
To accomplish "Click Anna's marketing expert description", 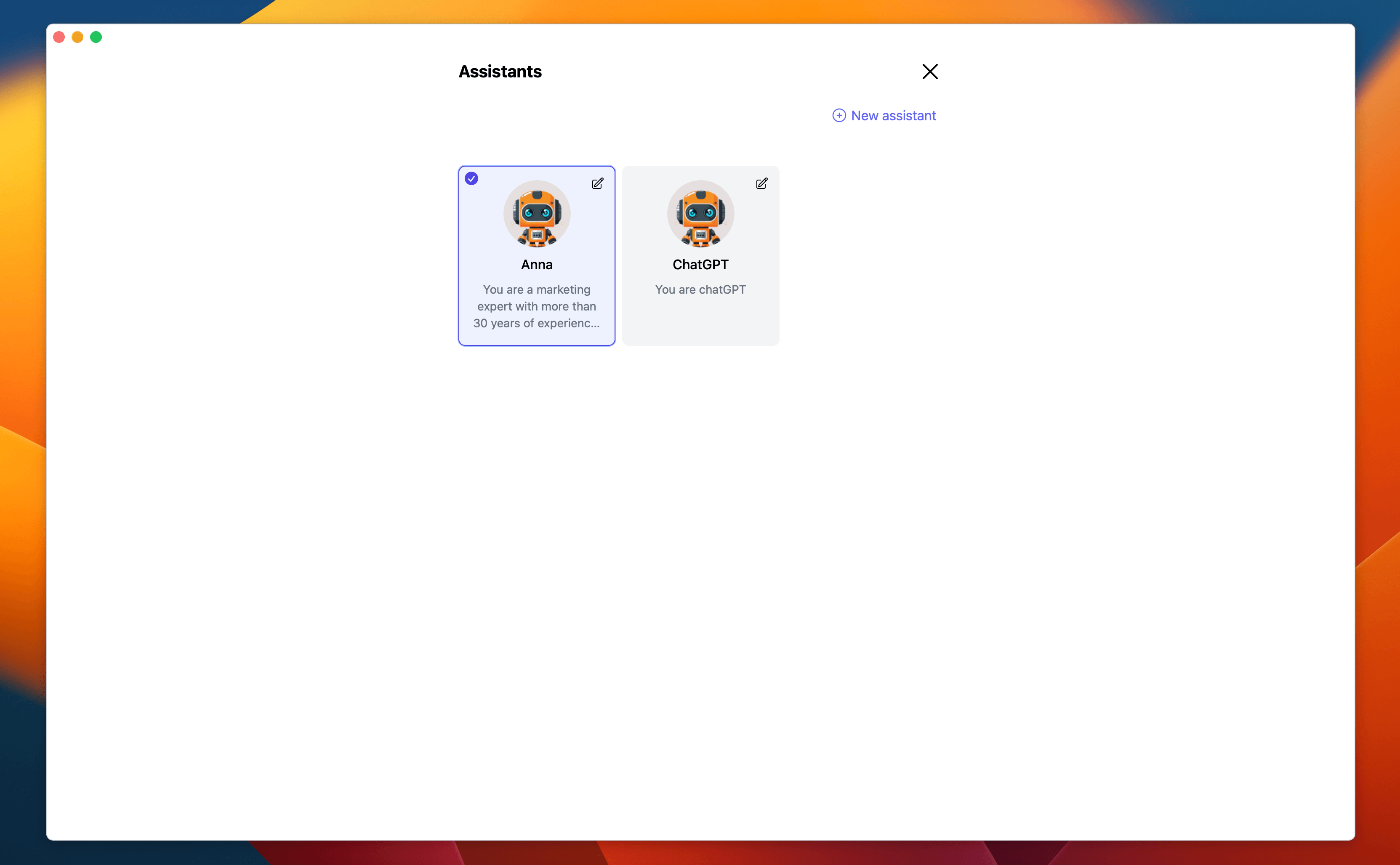I will click(537, 306).
